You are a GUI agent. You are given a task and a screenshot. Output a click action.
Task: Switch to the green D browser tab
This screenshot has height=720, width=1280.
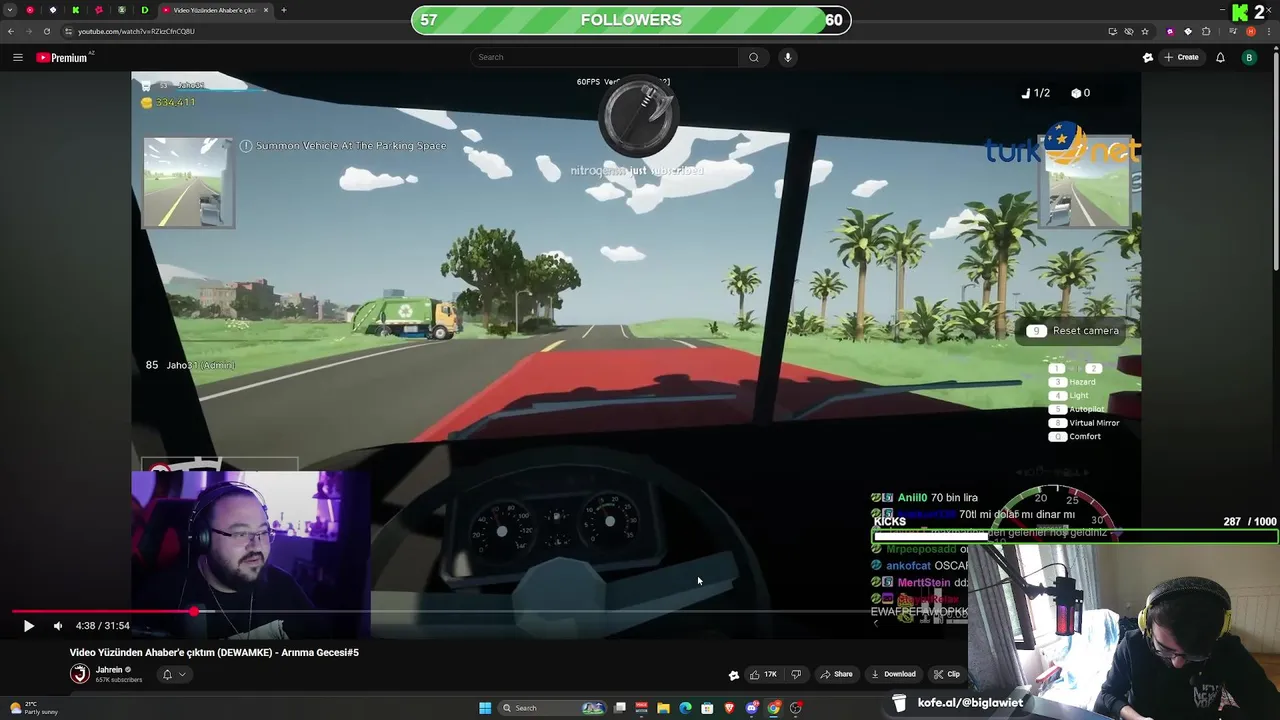pyautogui.click(x=145, y=10)
